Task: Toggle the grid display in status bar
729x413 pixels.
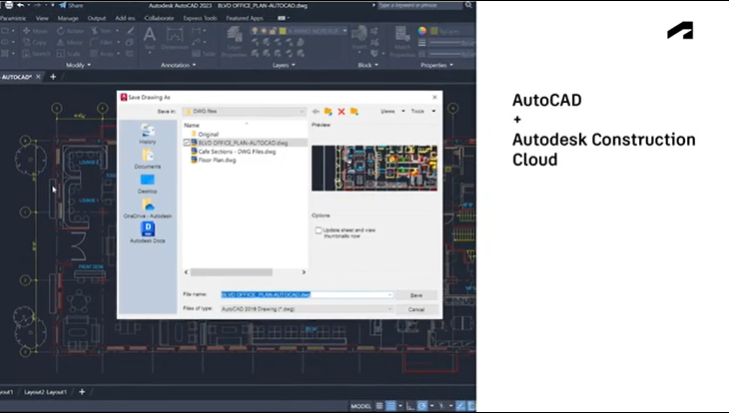Action: (x=379, y=406)
